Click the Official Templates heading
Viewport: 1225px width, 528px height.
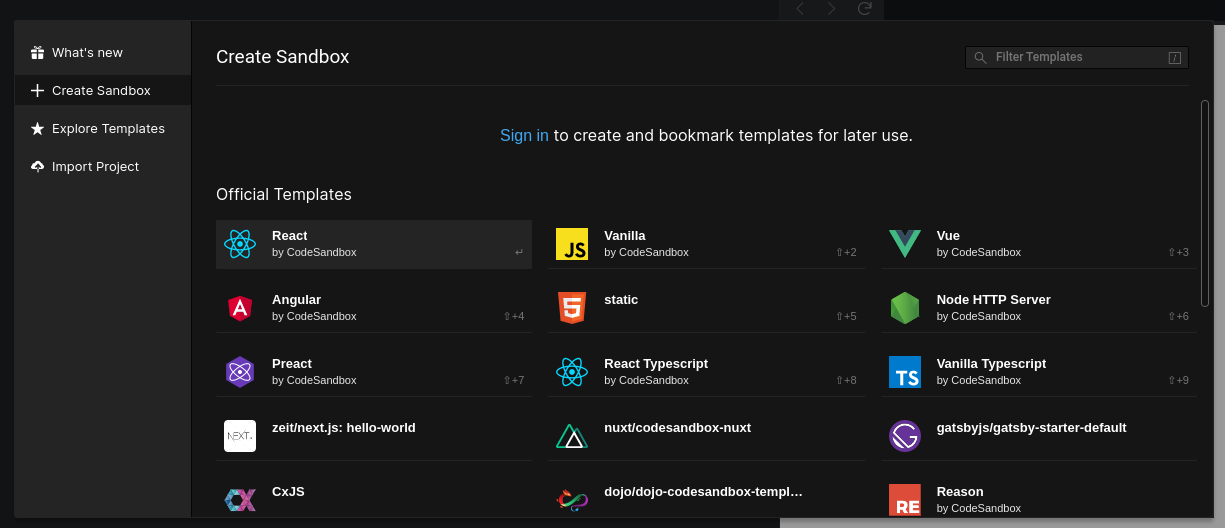[x=284, y=194]
